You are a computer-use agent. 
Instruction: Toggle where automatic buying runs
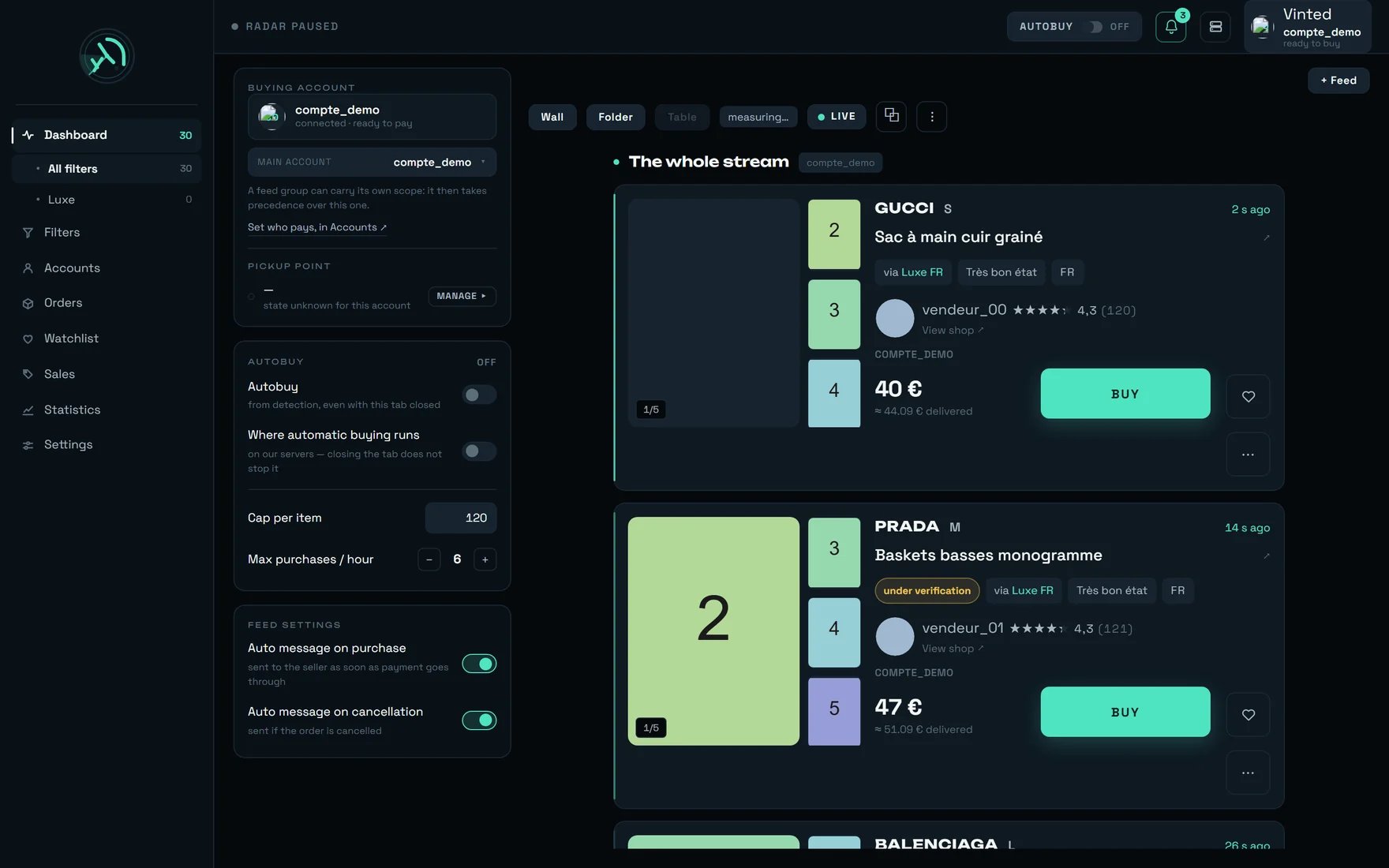click(479, 451)
